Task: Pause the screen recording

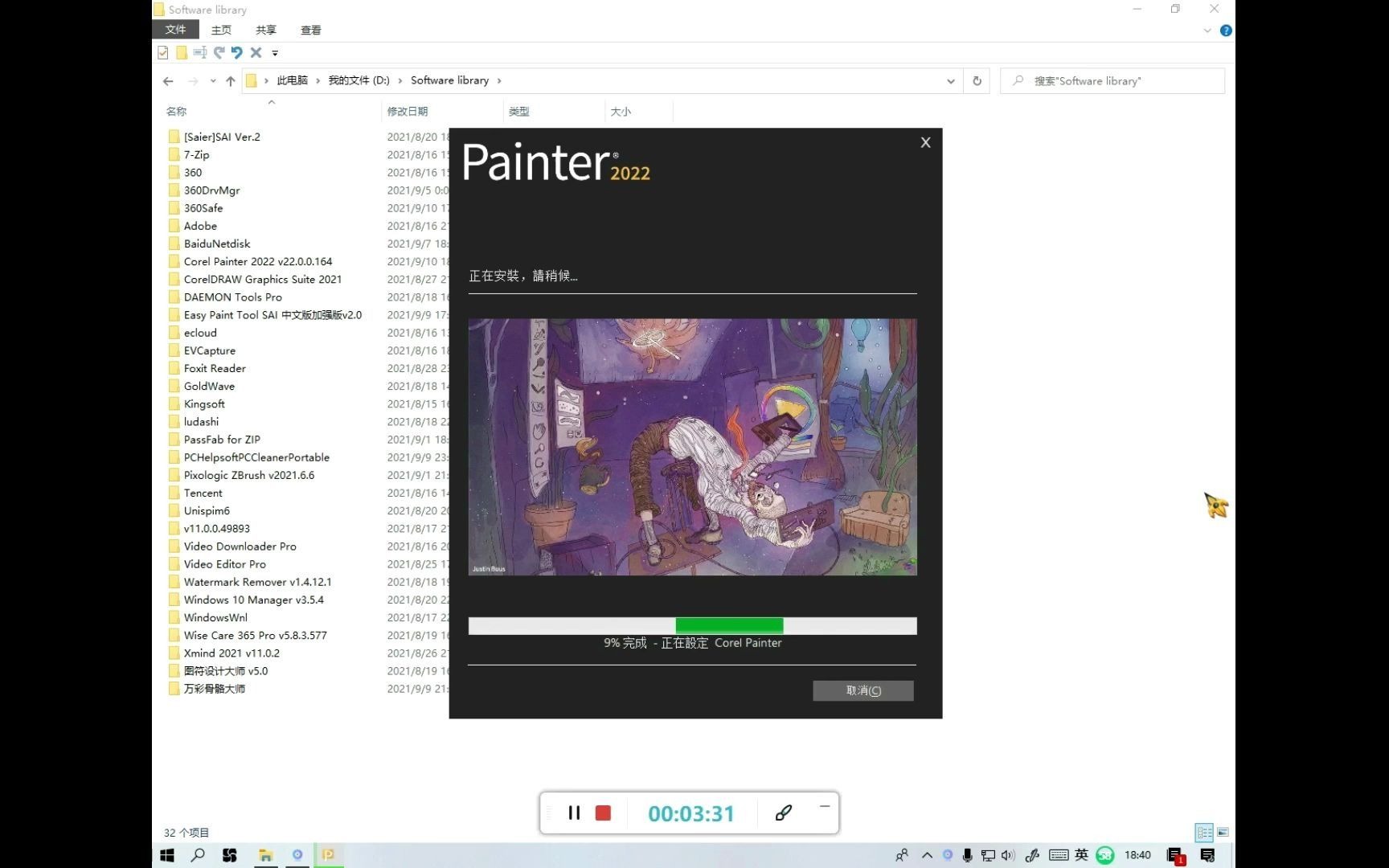Action: (573, 813)
